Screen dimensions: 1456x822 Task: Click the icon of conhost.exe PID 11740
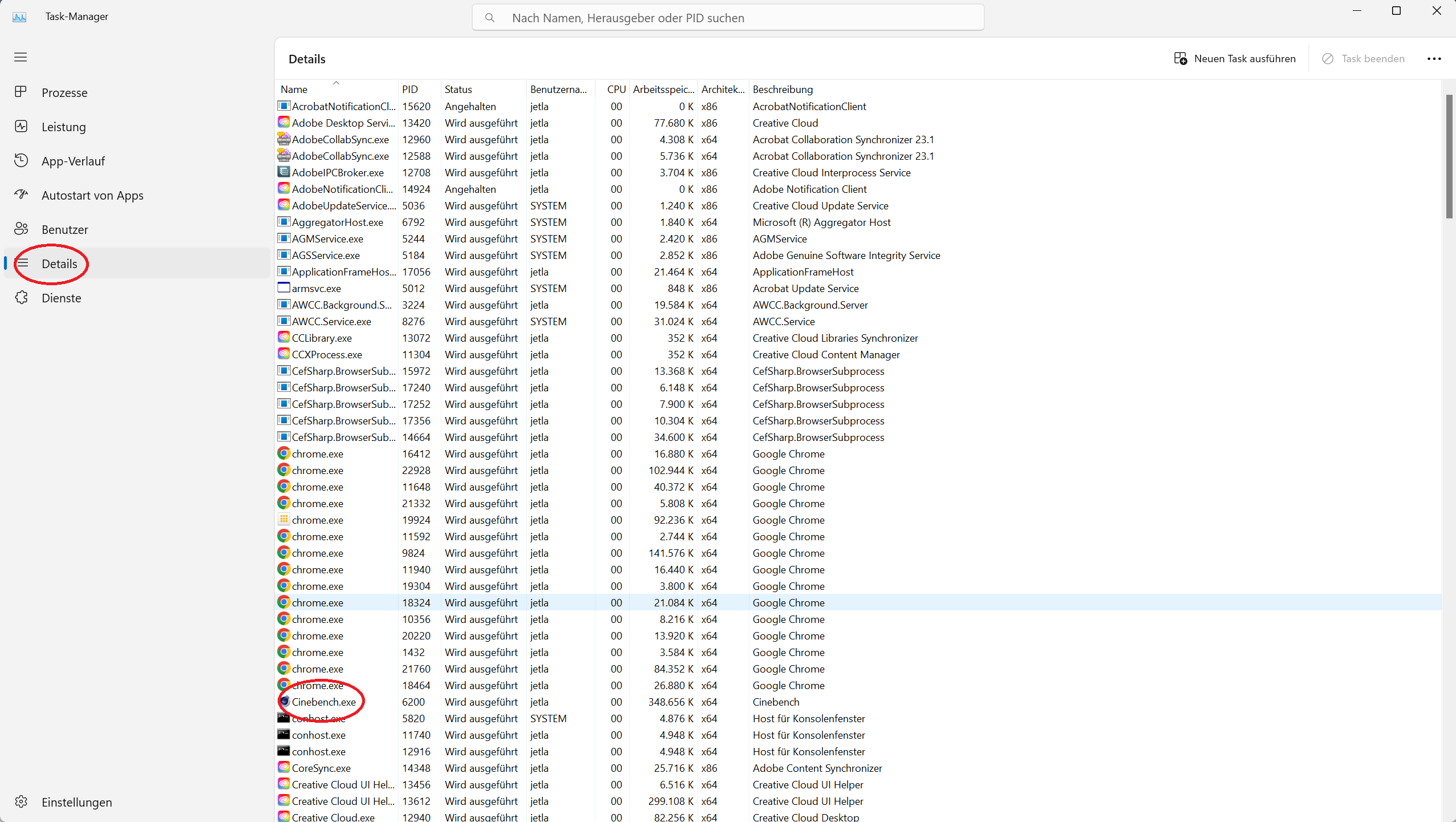point(283,734)
